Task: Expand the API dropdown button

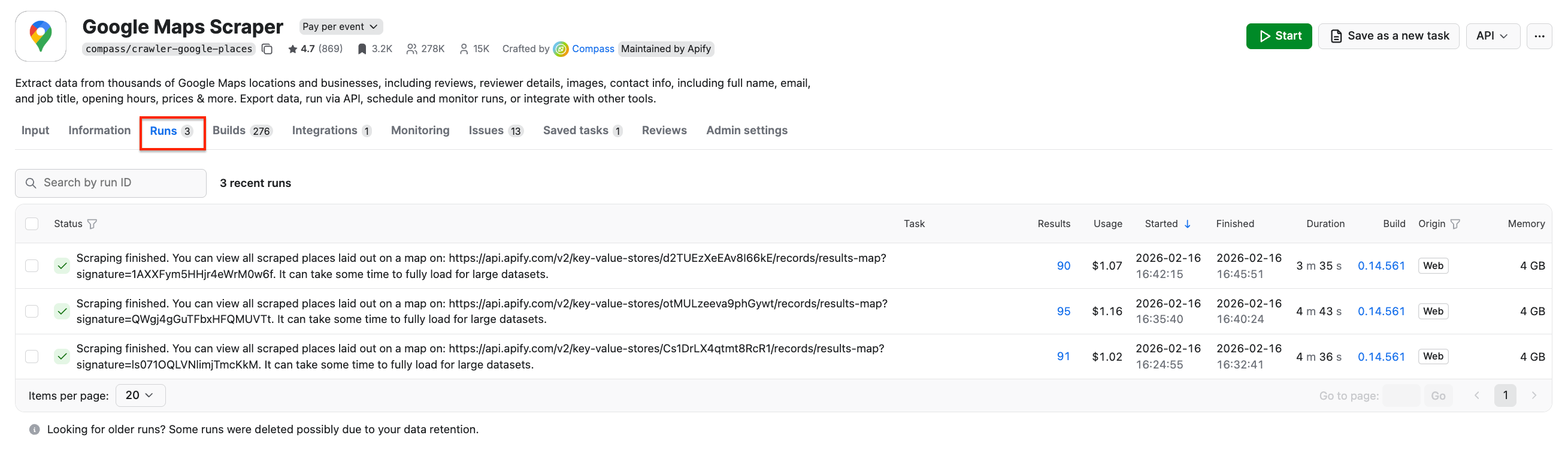Action: (x=1492, y=36)
